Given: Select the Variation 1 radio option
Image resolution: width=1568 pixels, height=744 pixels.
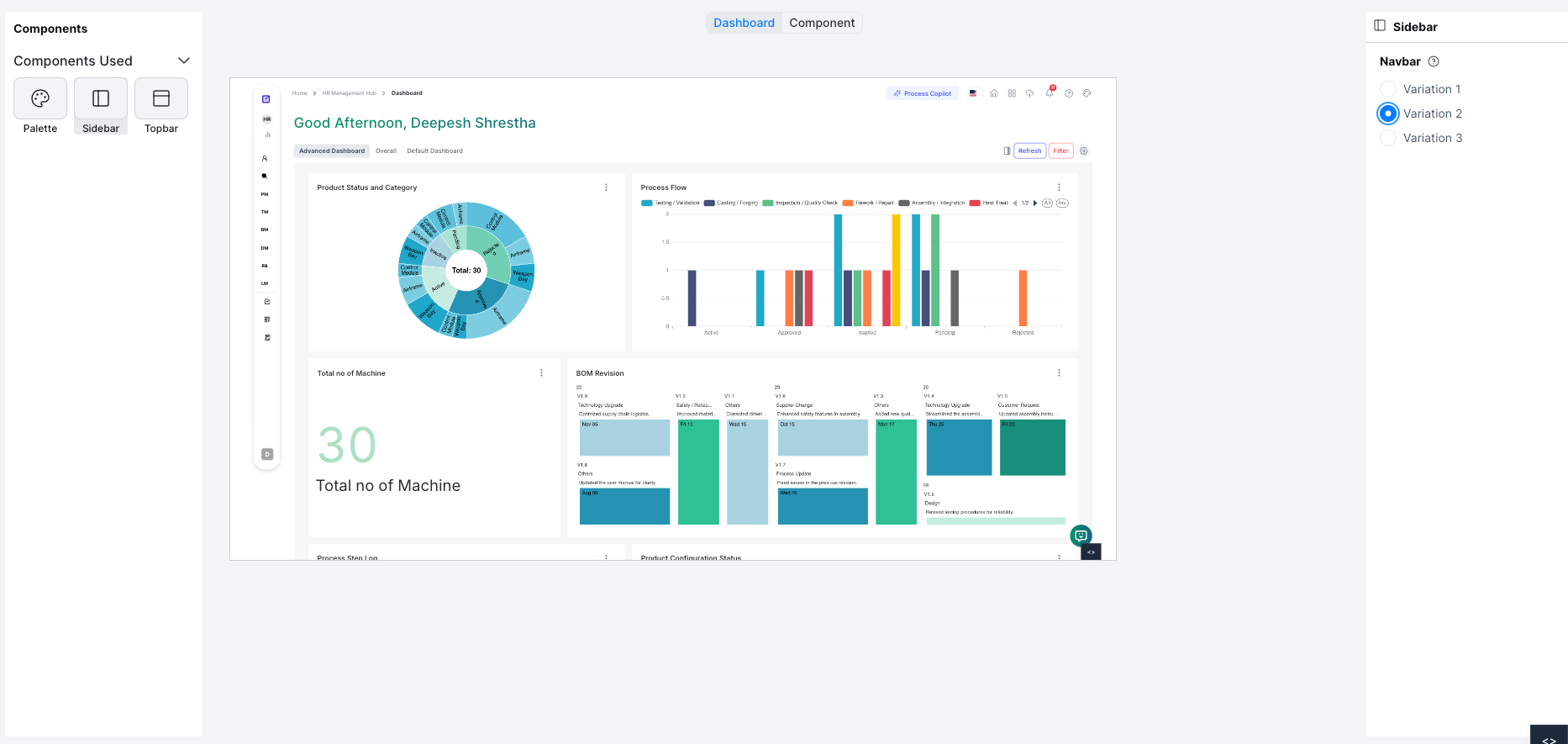Looking at the screenshot, I should click(x=1388, y=89).
